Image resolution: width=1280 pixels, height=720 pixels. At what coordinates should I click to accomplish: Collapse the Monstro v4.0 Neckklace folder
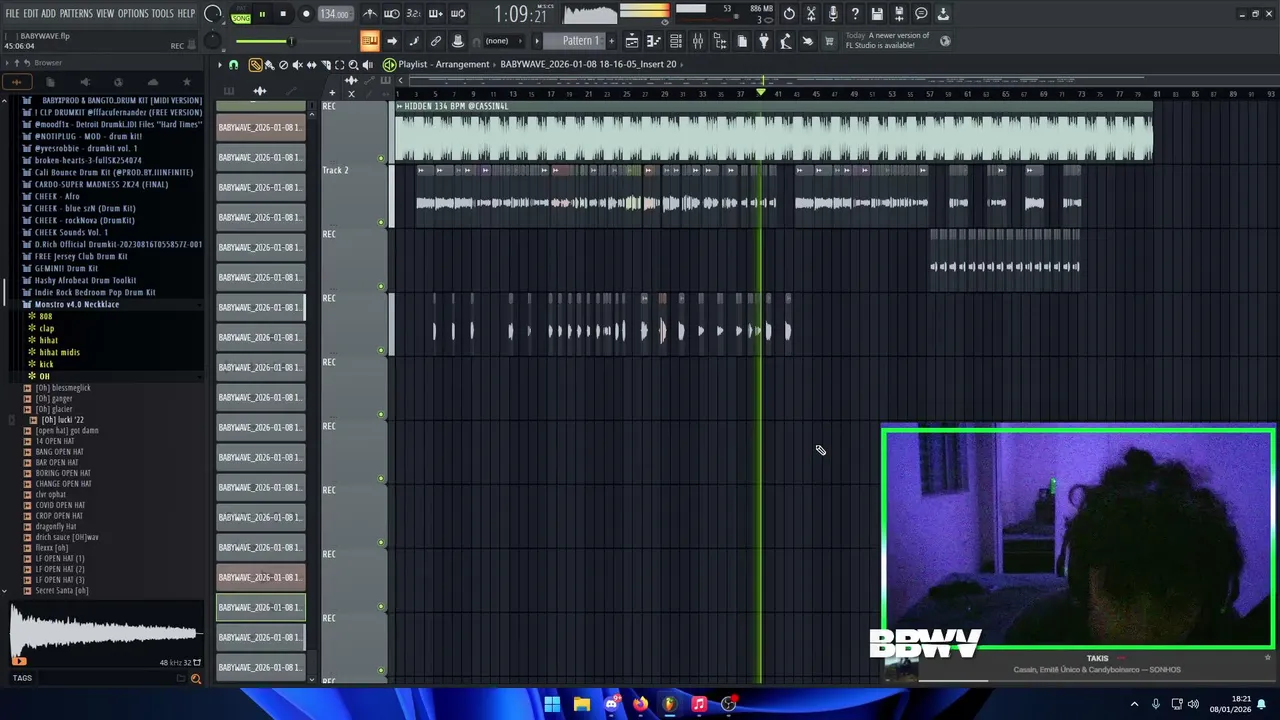(77, 304)
